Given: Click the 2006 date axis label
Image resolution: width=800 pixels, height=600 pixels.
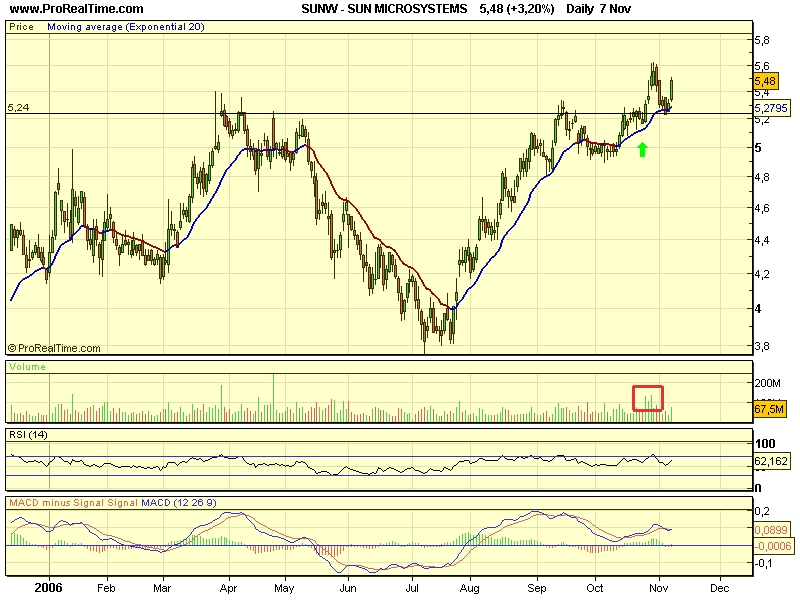Looking at the screenshot, I should 48,588.
